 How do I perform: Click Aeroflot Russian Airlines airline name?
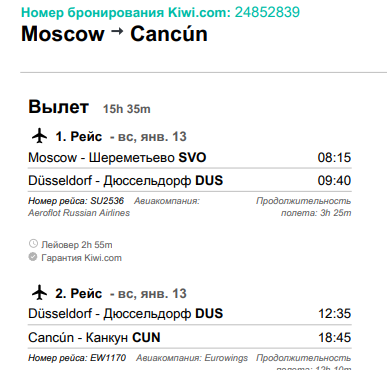[x=79, y=213]
